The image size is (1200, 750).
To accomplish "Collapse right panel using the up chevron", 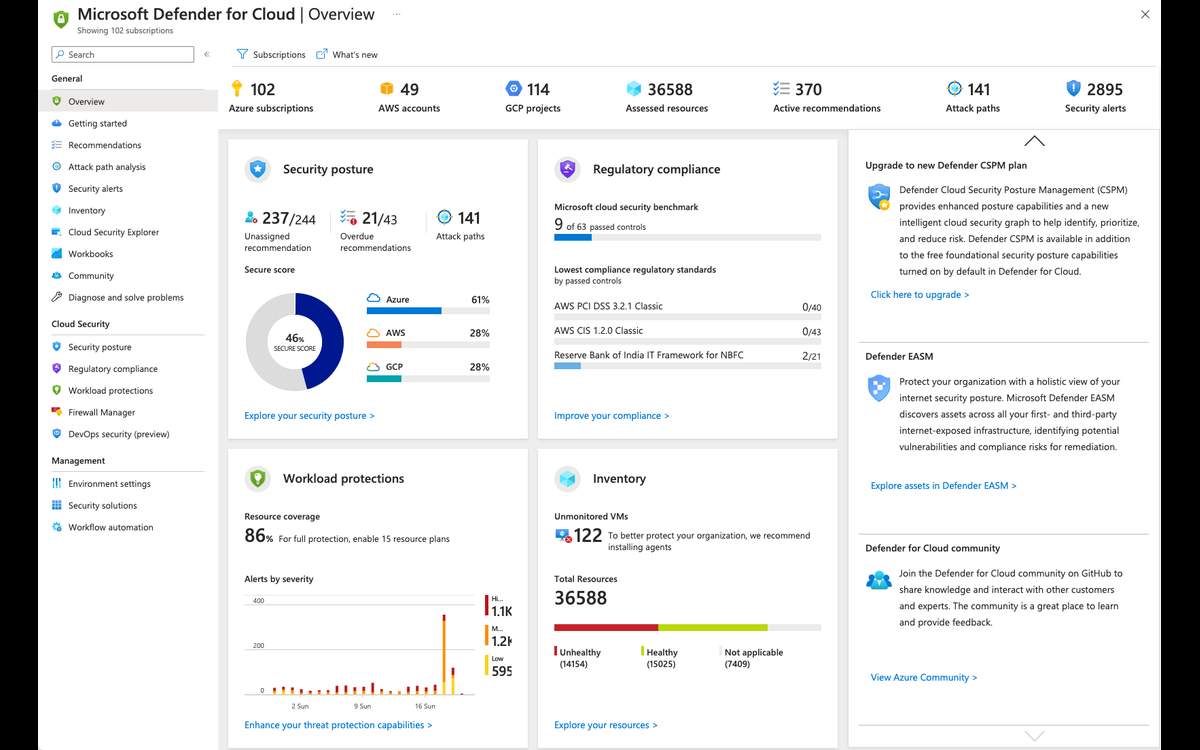I will click(x=1034, y=141).
